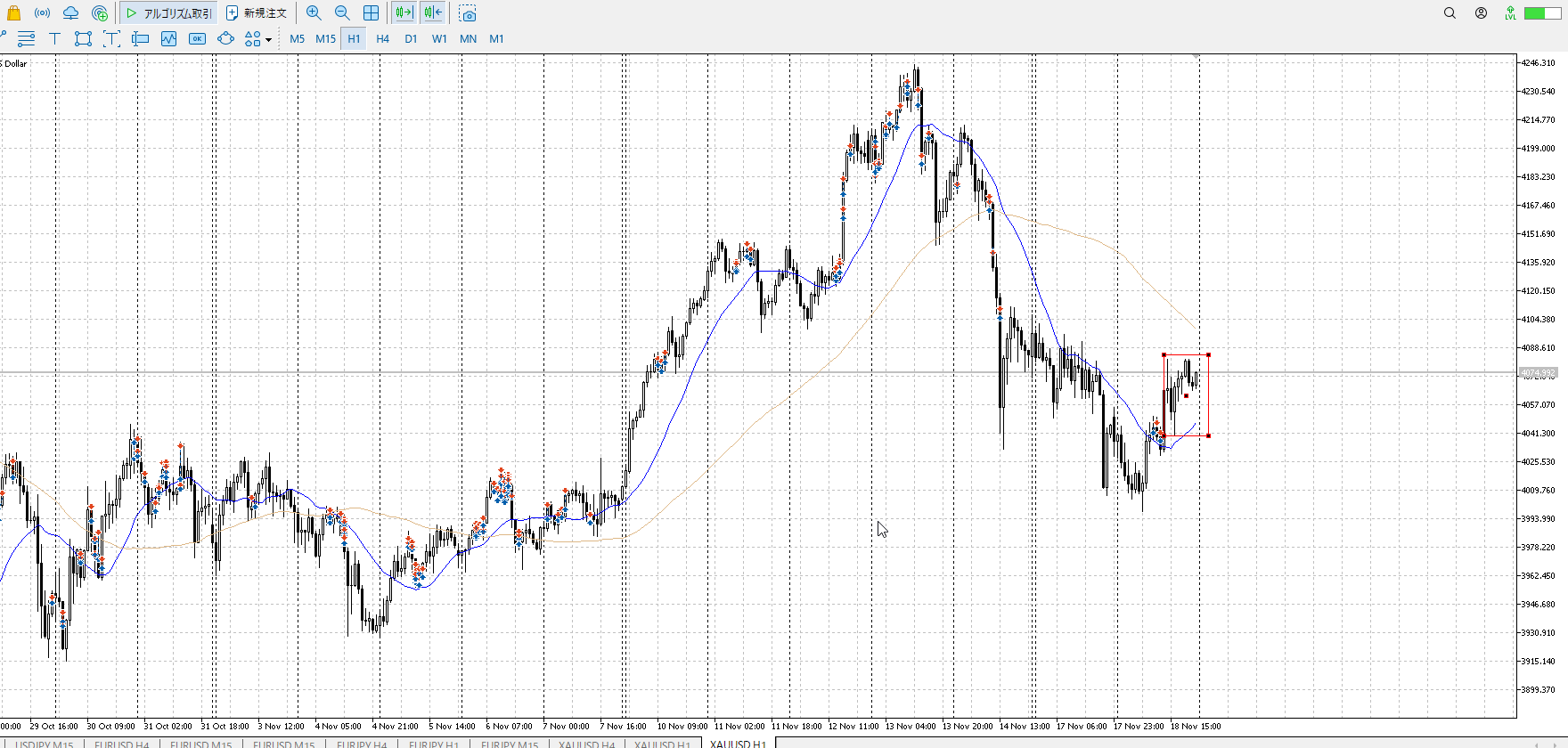Screen dimensions: 1568x748
Task: Select the text label T tool
Action: [x=54, y=38]
